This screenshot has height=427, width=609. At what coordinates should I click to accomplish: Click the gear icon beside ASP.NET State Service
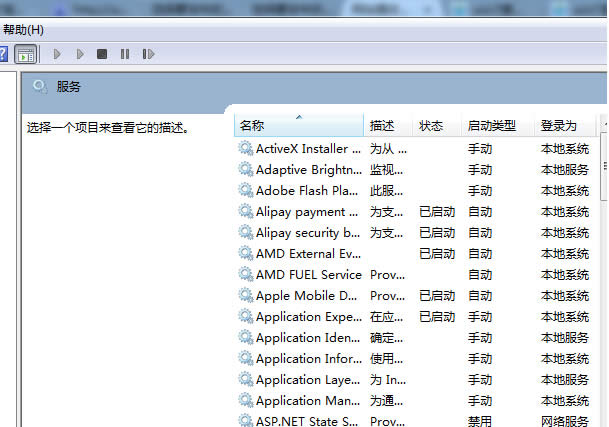(x=245, y=421)
